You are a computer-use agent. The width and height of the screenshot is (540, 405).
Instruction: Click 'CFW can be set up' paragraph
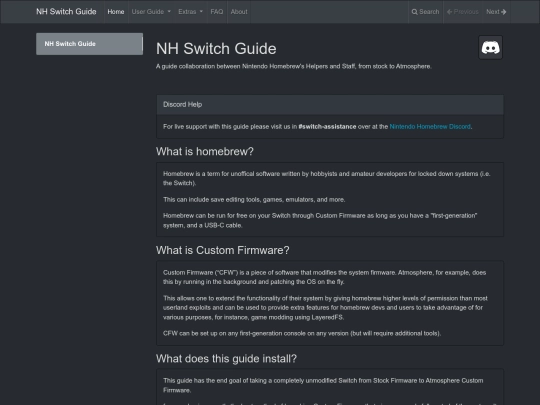[302, 333]
